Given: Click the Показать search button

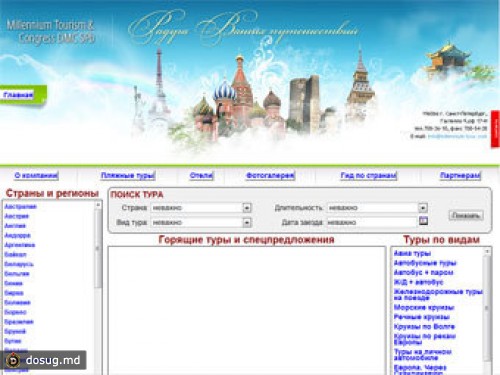Looking at the screenshot, I should [x=466, y=215].
